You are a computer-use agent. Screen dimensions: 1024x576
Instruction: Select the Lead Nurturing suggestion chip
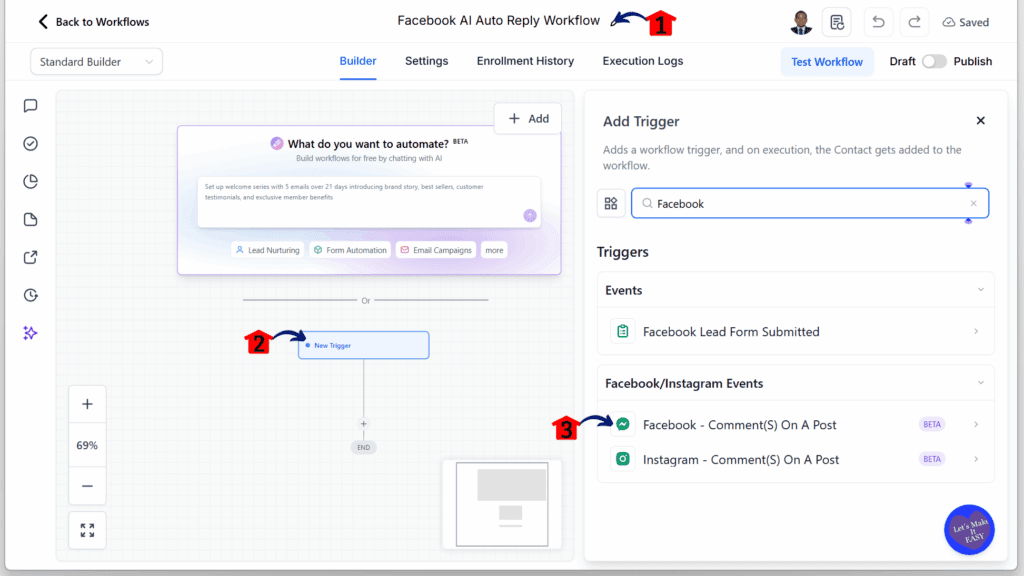[x=268, y=250]
